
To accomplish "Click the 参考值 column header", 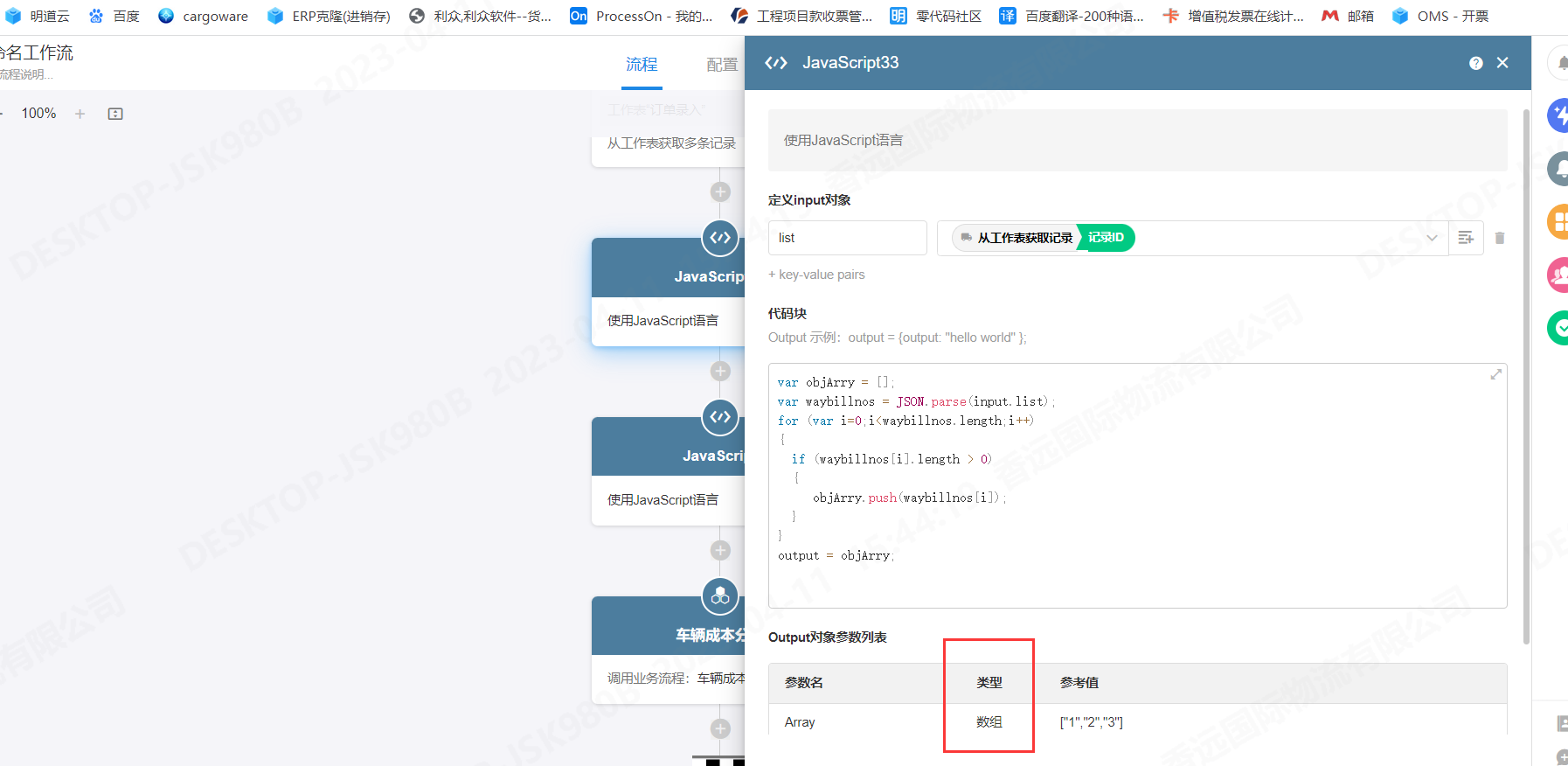I will click(1079, 683).
